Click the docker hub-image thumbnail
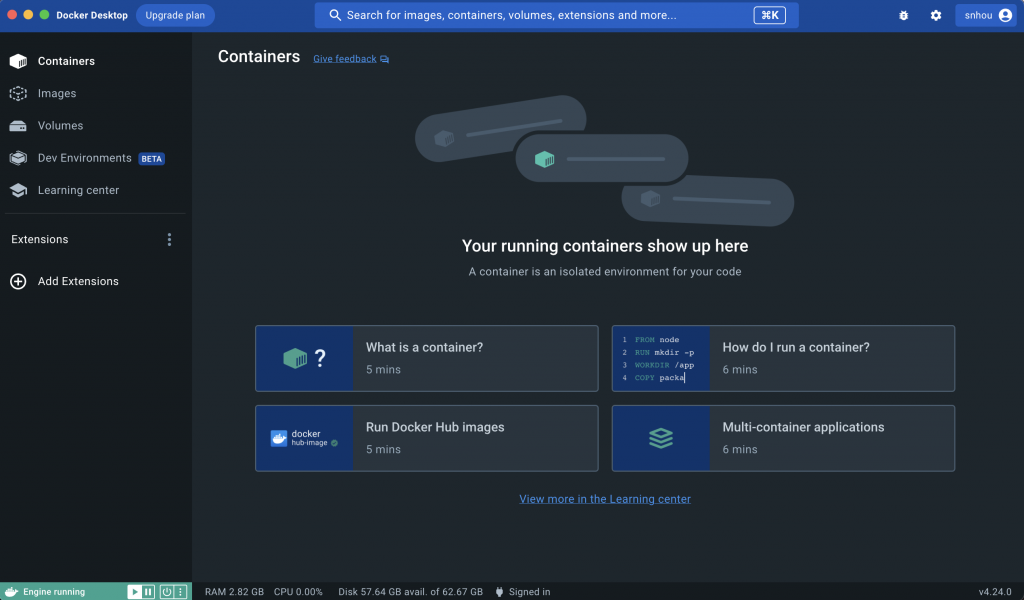The image size is (1024, 600). [304, 438]
